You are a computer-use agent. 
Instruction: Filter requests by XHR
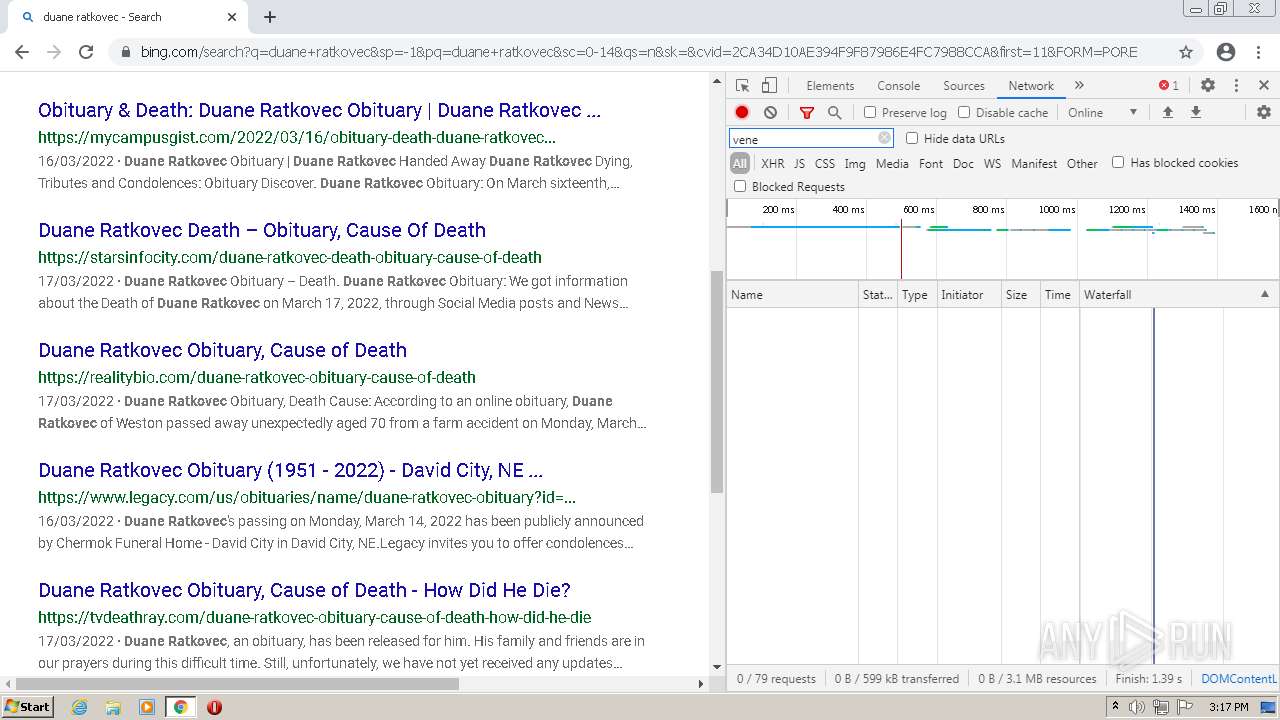(x=773, y=164)
